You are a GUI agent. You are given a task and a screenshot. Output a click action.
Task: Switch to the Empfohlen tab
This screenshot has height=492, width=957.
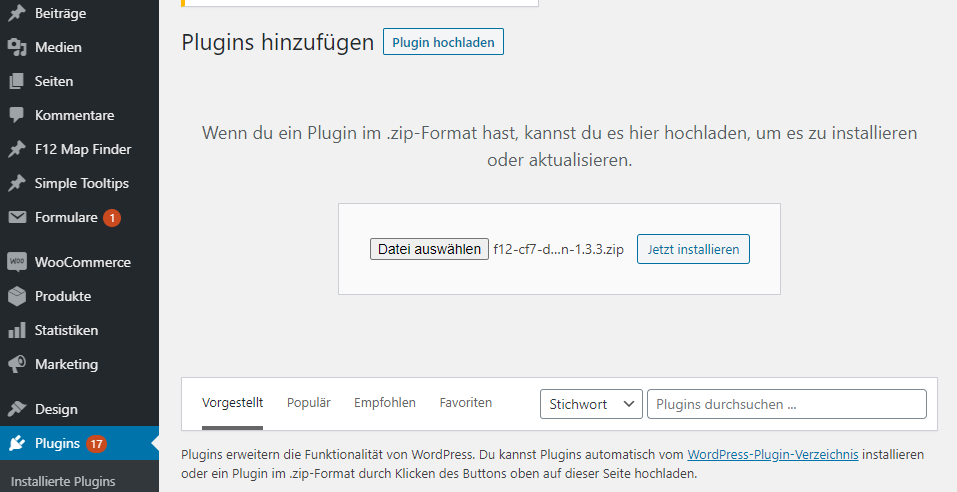(x=385, y=403)
